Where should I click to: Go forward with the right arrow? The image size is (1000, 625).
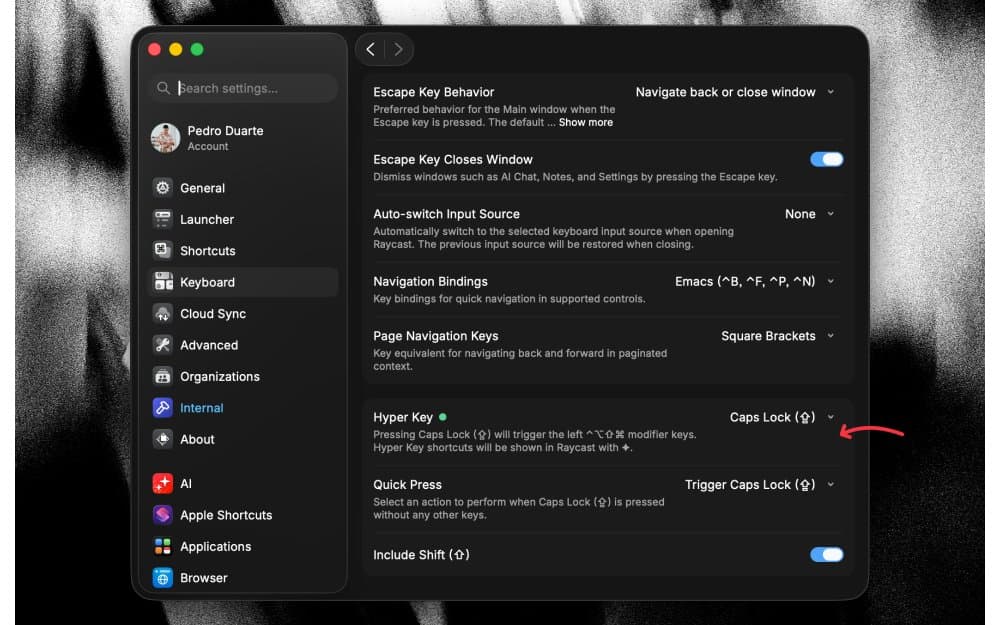pyautogui.click(x=399, y=49)
